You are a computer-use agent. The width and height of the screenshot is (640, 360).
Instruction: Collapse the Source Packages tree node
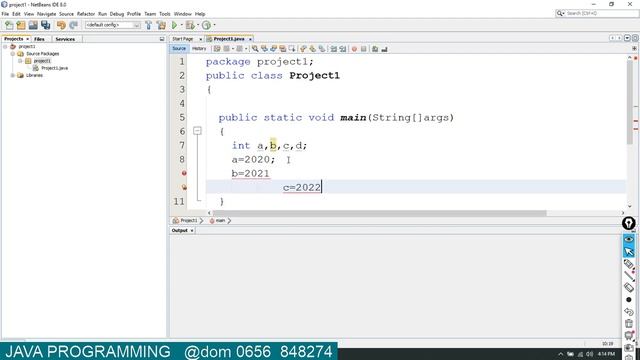click(x=13, y=54)
